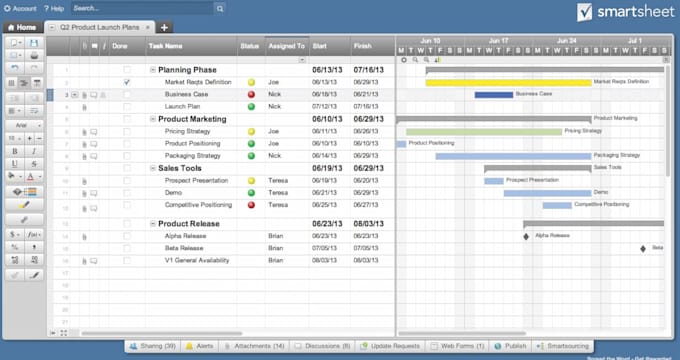Image resolution: width=680 pixels, height=360 pixels.
Task: Open the Account link
Action: pos(20,8)
